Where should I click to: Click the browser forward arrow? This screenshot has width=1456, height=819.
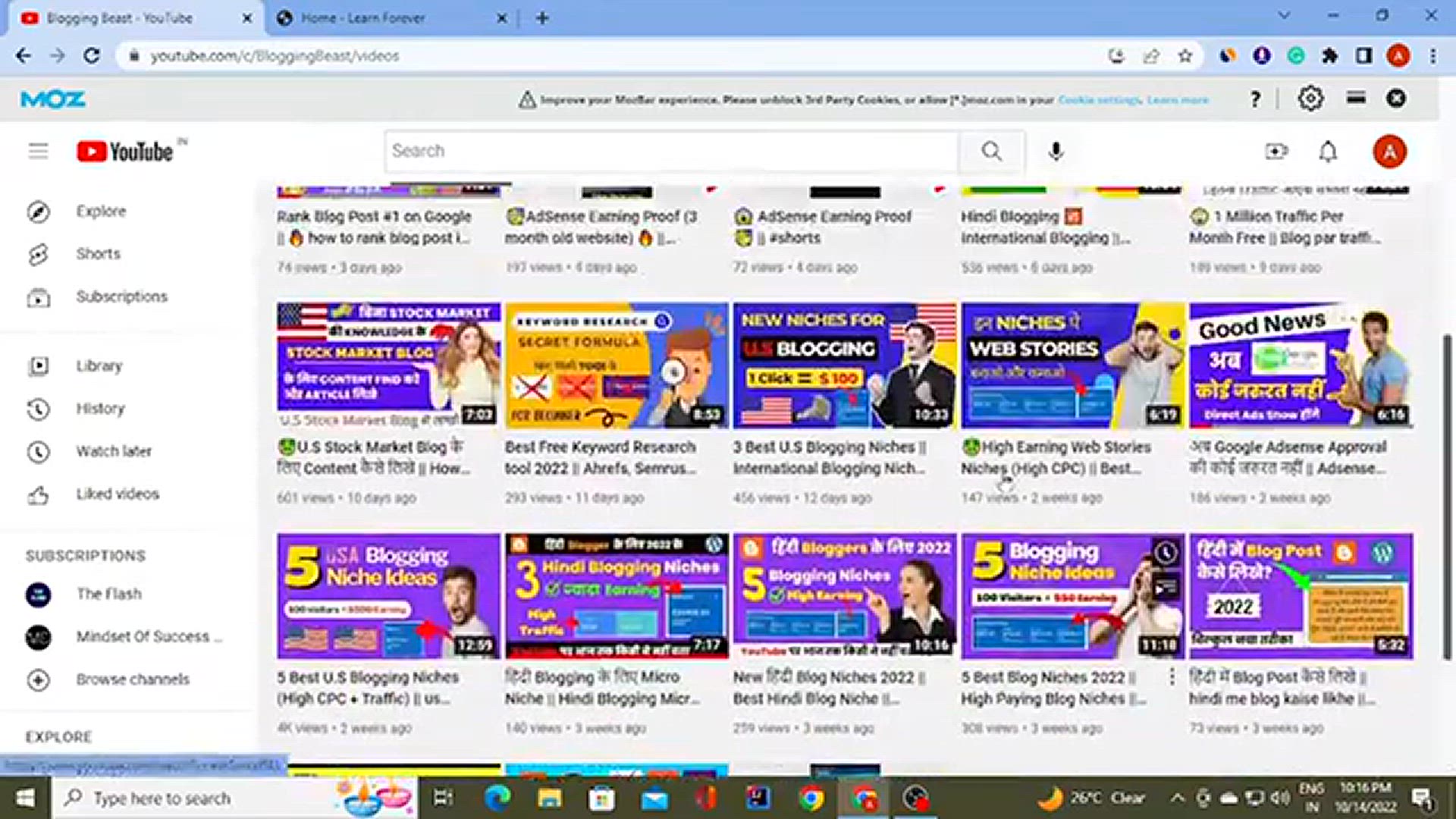(58, 56)
